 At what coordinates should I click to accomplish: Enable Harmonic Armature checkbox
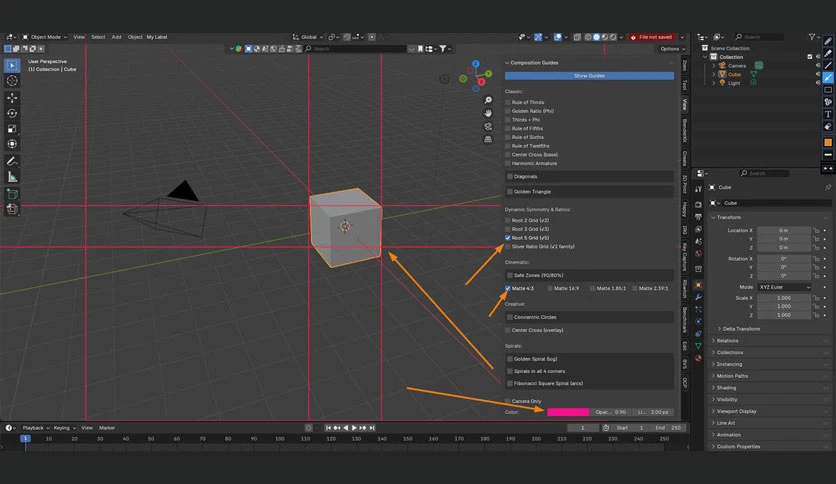[508, 163]
